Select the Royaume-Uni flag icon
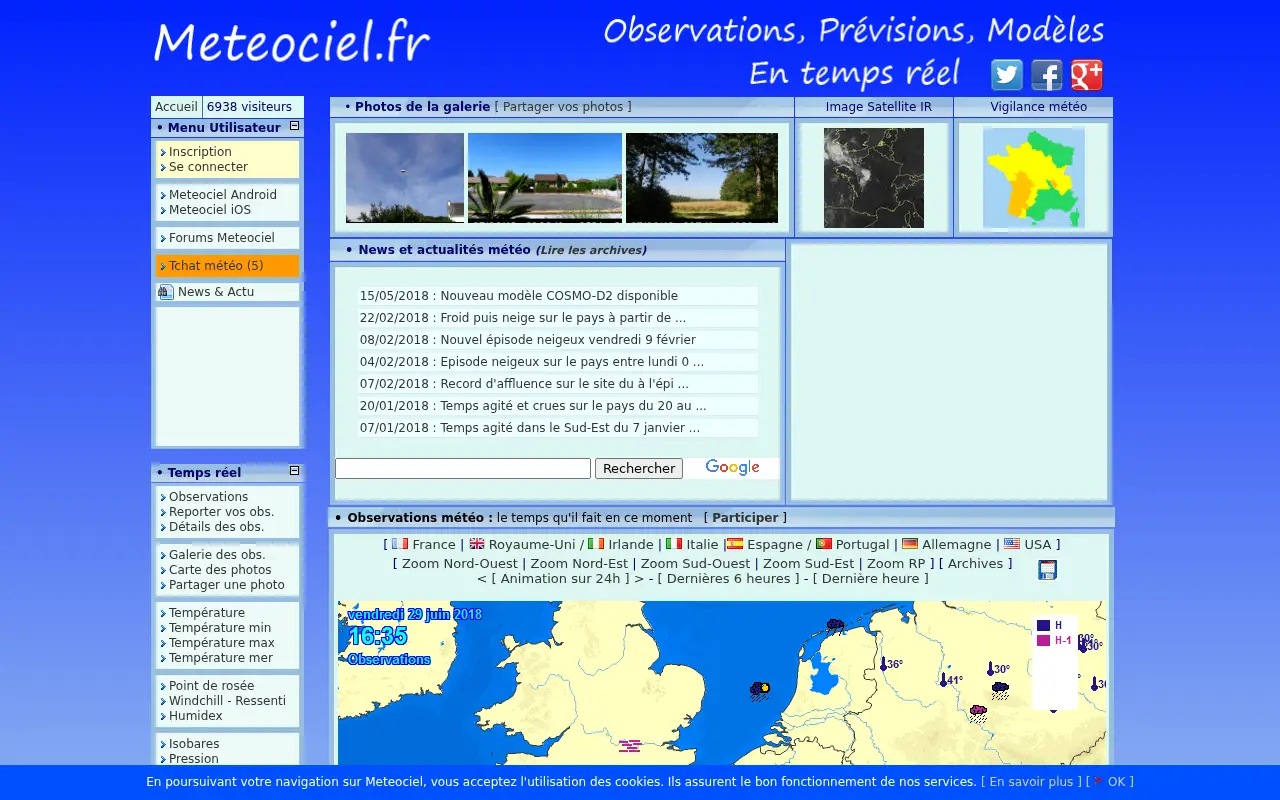 coord(477,544)
